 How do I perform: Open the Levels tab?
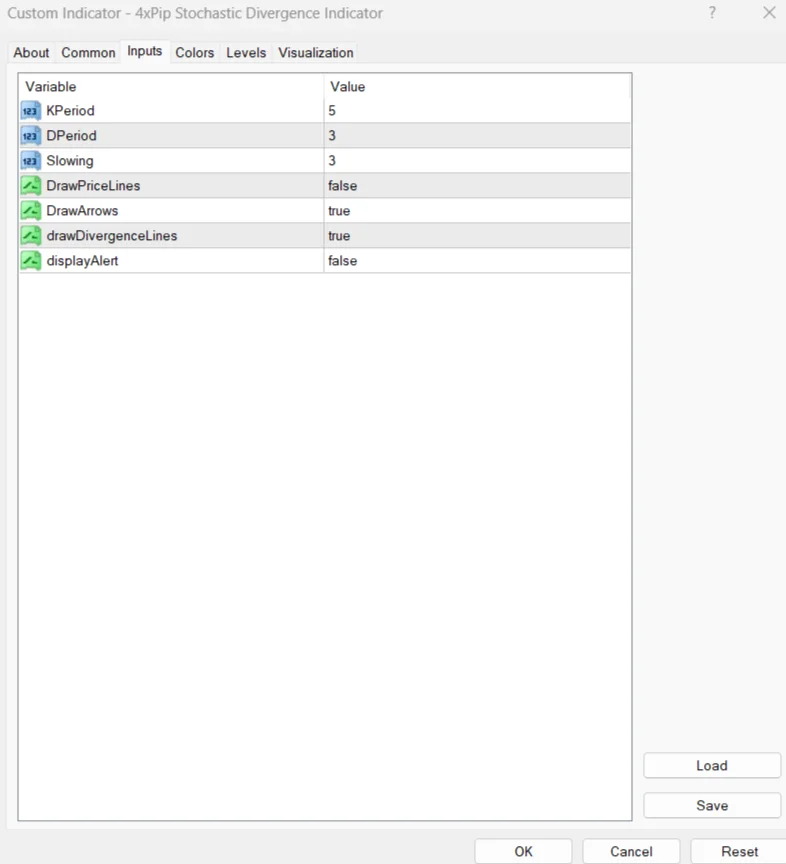click(246, 53)
